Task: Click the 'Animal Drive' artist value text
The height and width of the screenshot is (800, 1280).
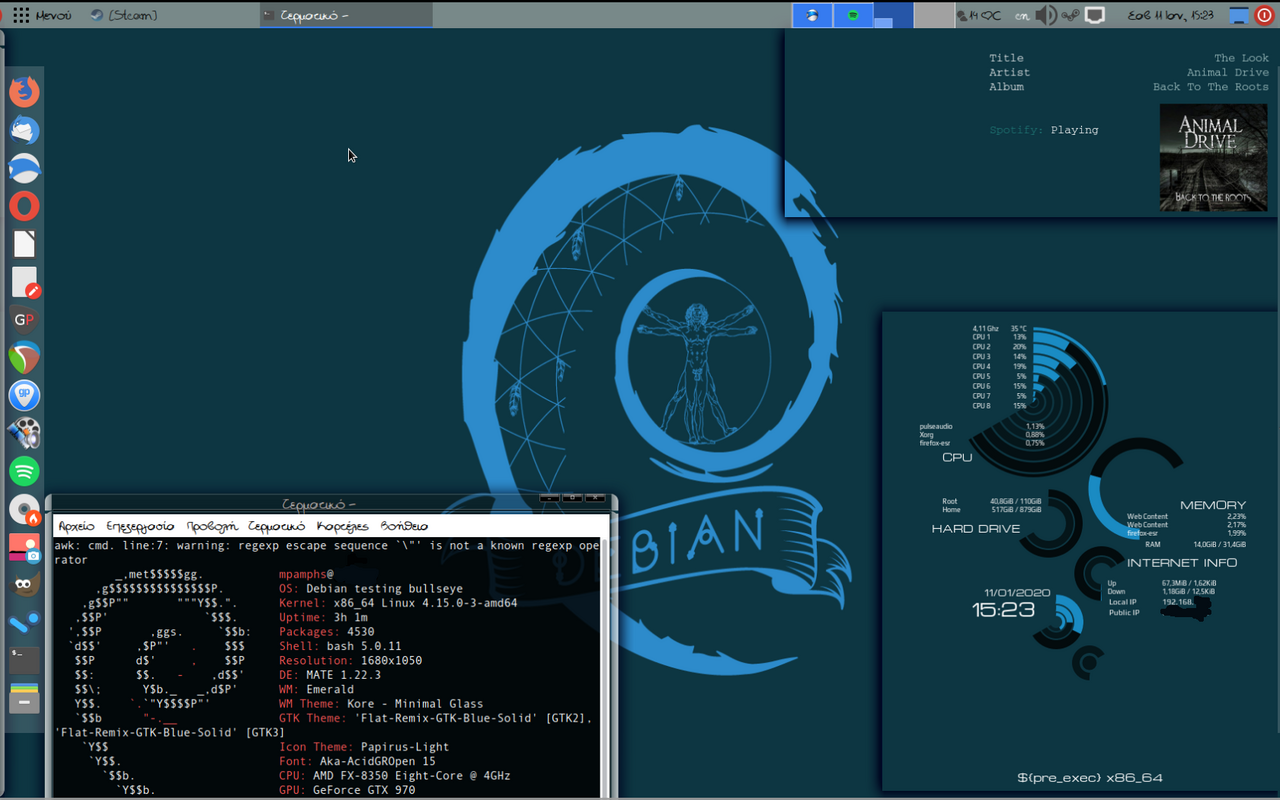Action: [x=1227, y=72]
